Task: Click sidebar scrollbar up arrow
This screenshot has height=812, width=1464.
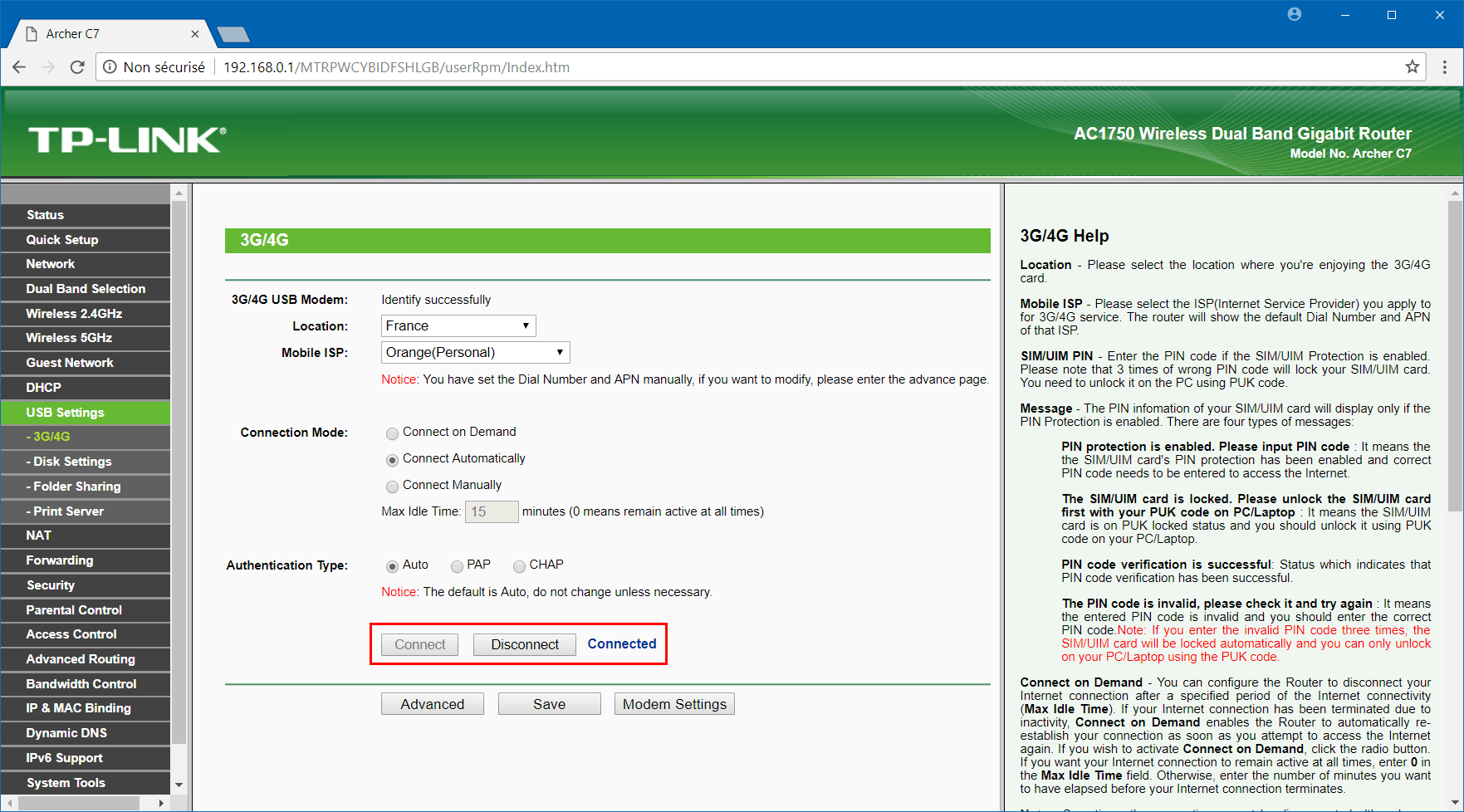Action: [x=179, y=193]
